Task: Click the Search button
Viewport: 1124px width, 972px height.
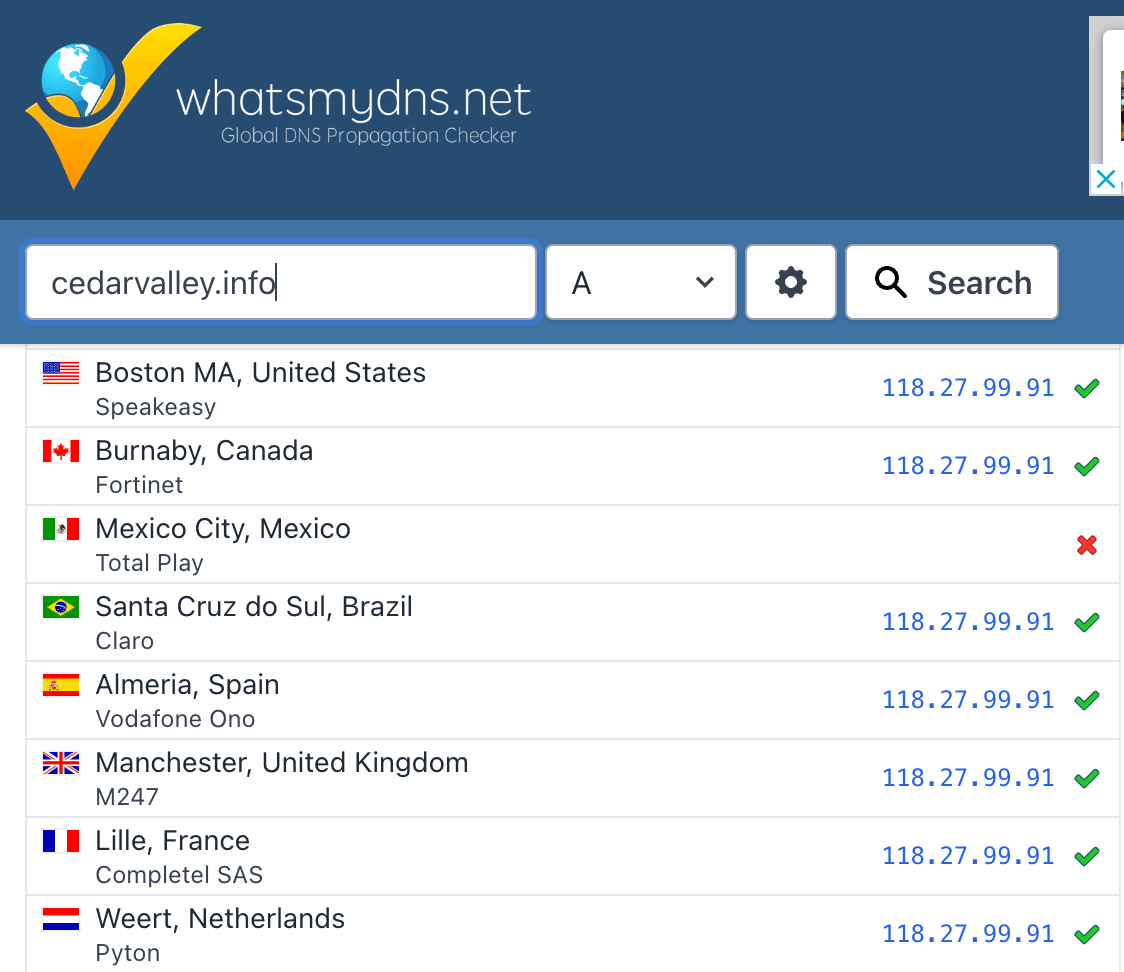Action: [951, 282]
